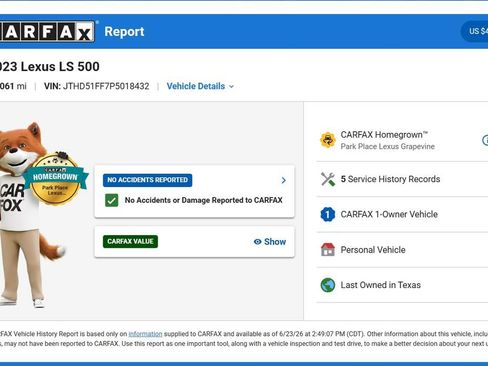This screenshot has width=488, height=366.
Task: Open accident details with the chevron arrow
Action: coord(284,180)
